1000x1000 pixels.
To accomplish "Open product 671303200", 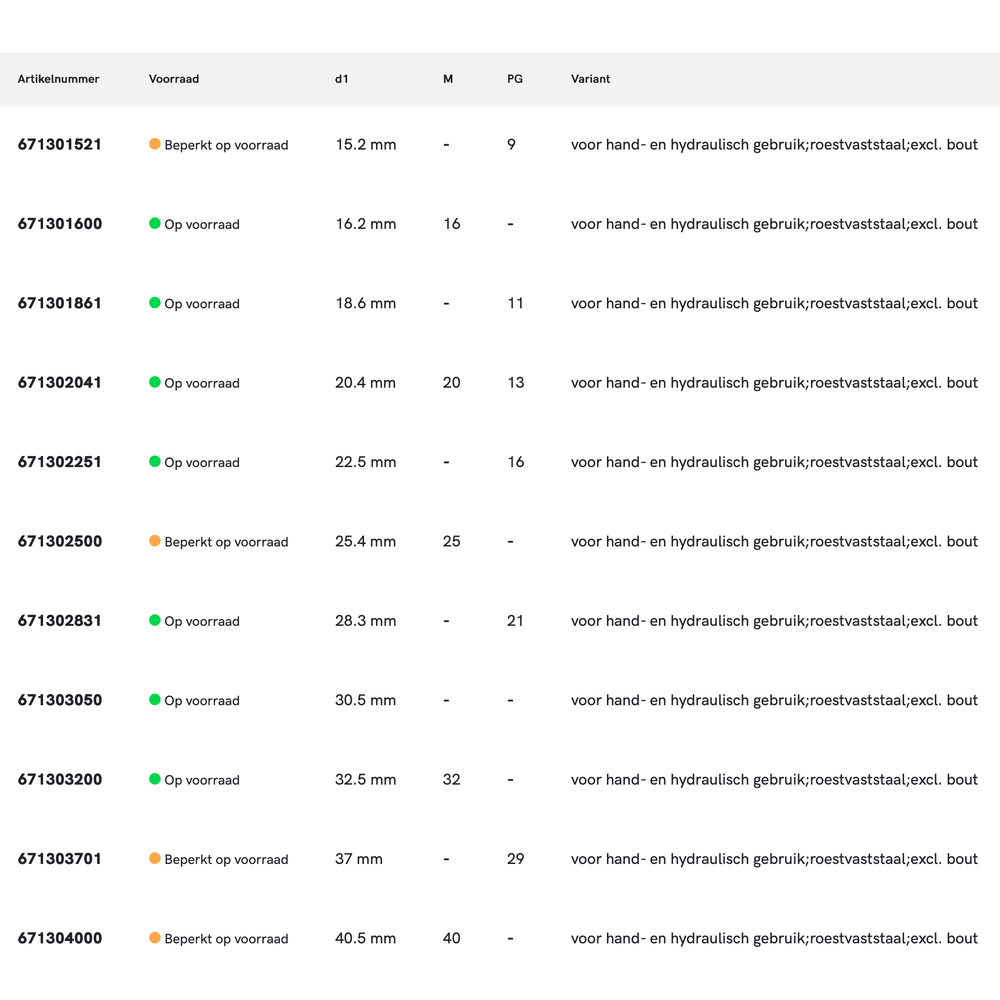I will pyautogui.click(x=60, y=779).
